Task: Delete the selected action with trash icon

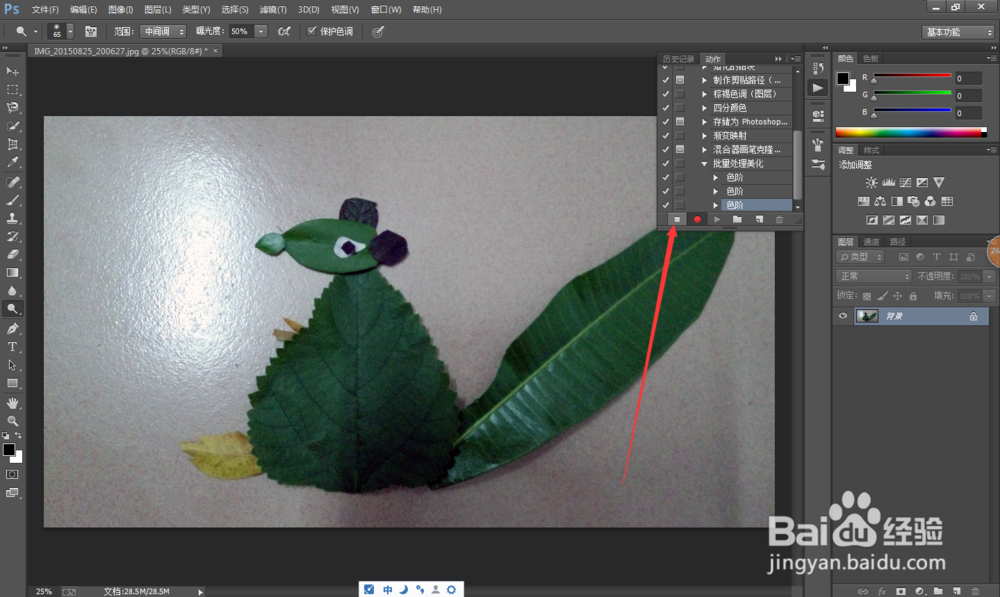Action: 779,219
